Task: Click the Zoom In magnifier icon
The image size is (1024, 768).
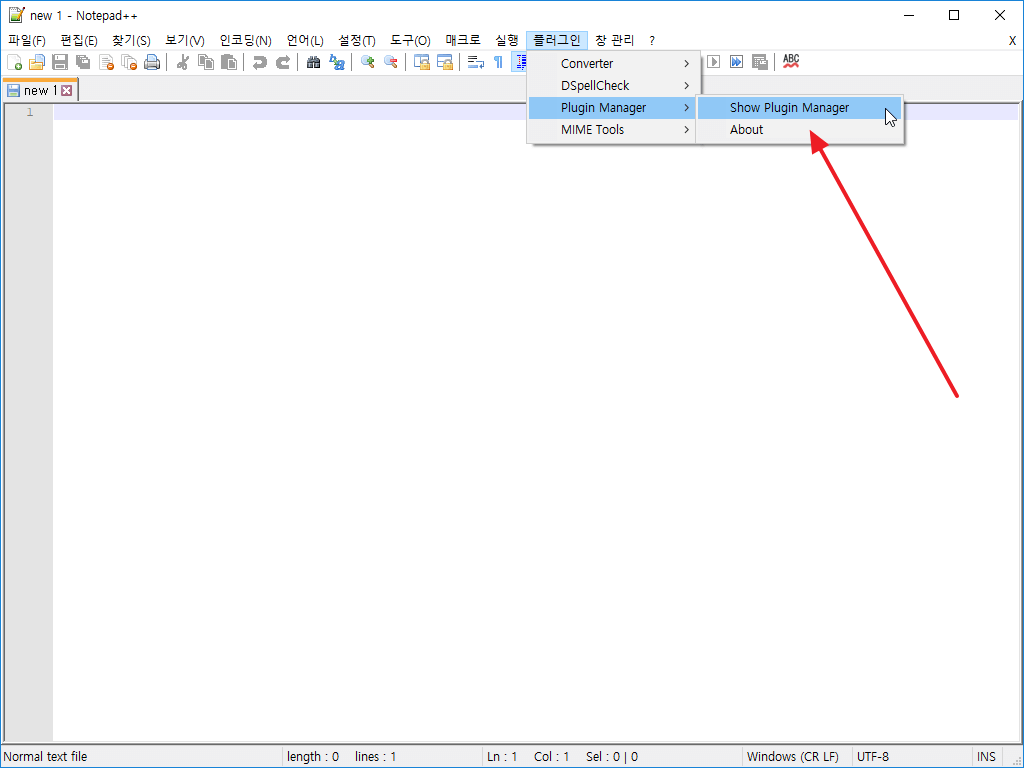Action: point(368,62)
